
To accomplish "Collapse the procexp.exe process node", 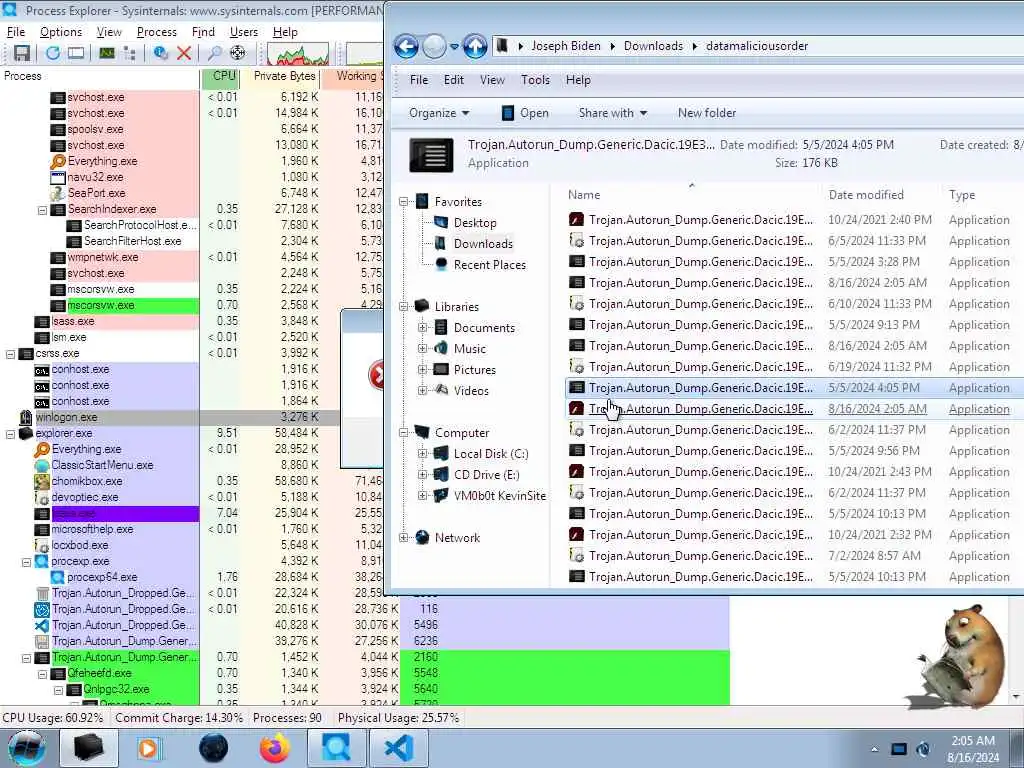I will coord(27,562).
